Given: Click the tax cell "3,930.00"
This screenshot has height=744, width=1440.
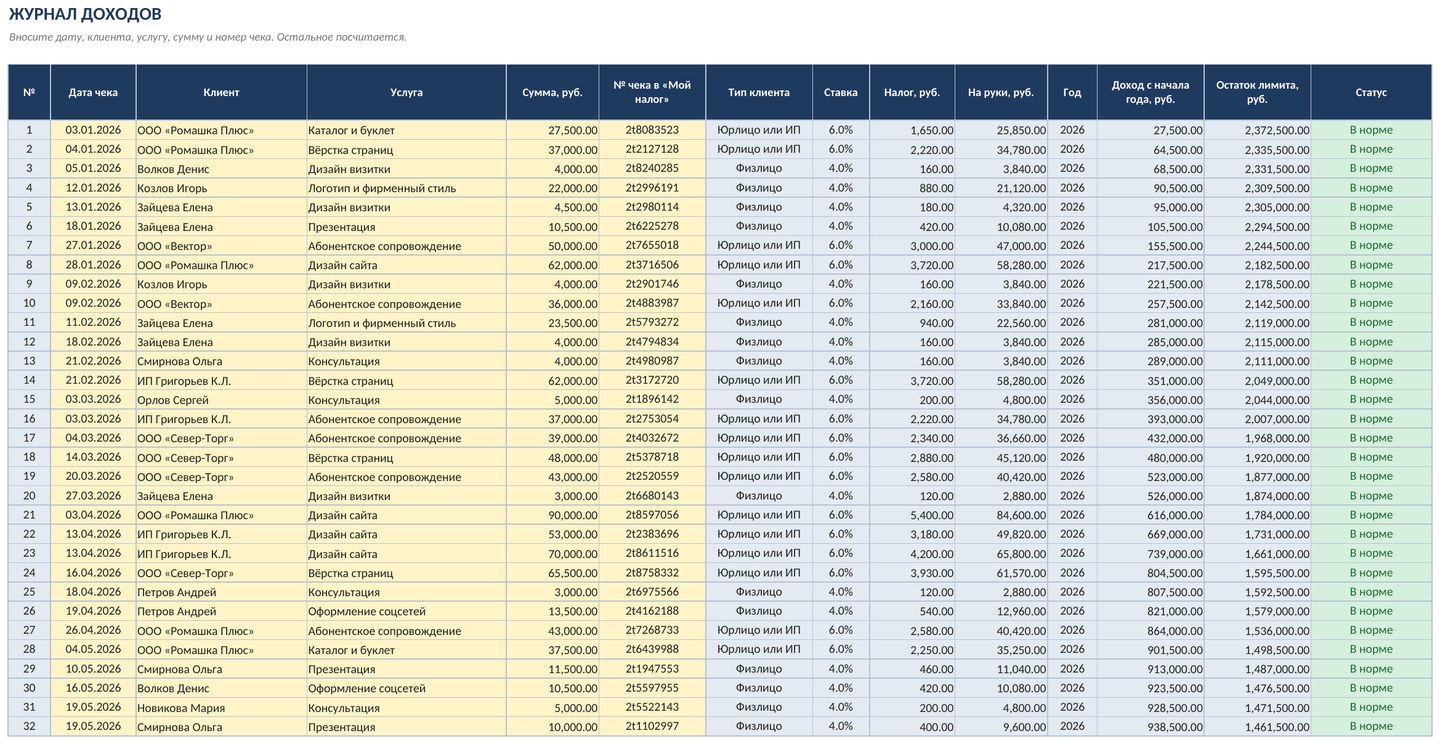Looking at the screenshot, I should pyautogui.click(x=912, y=573).
